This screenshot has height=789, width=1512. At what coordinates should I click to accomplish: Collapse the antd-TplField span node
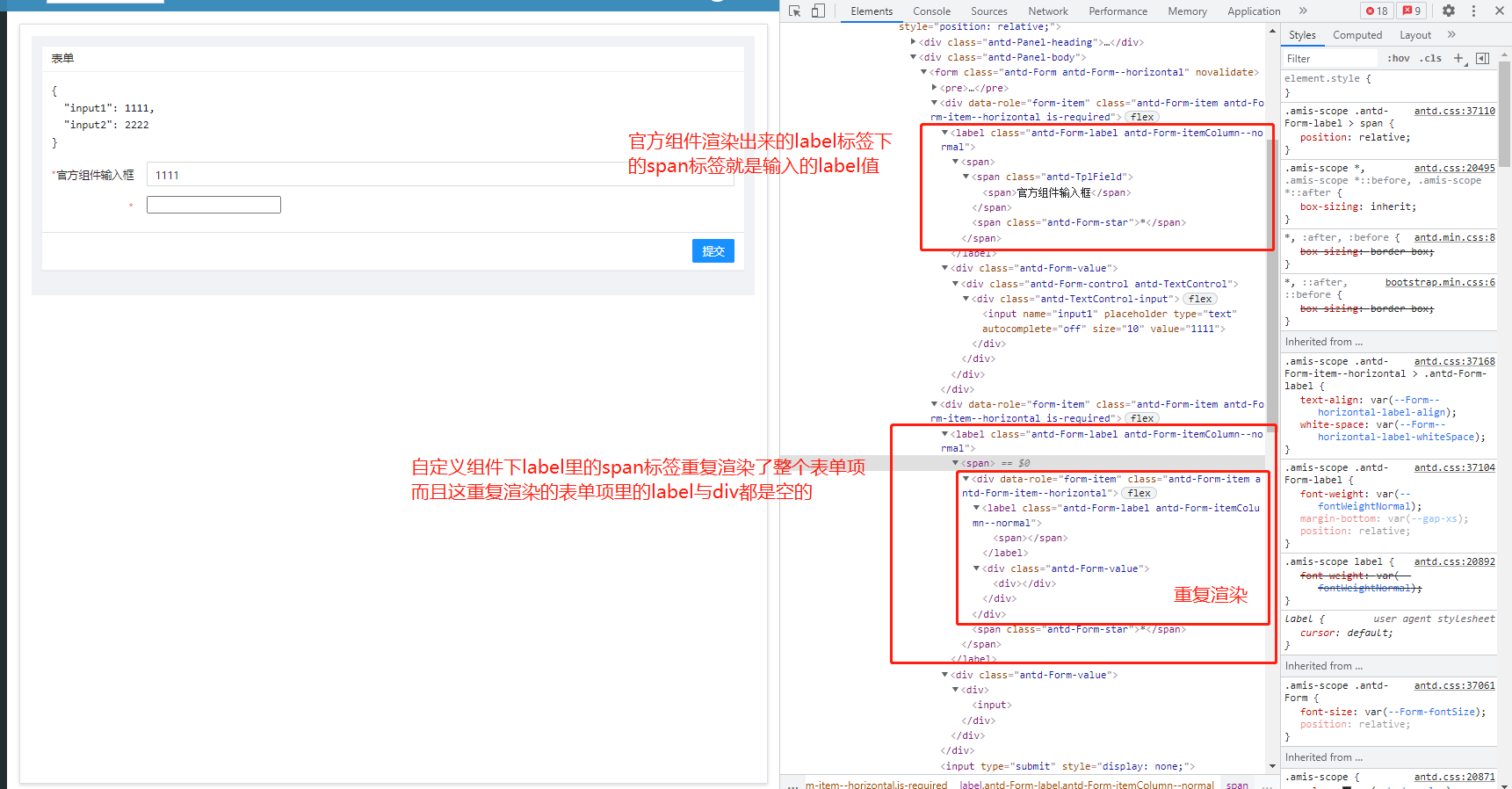pyautogui.click(x=966, y=177)
